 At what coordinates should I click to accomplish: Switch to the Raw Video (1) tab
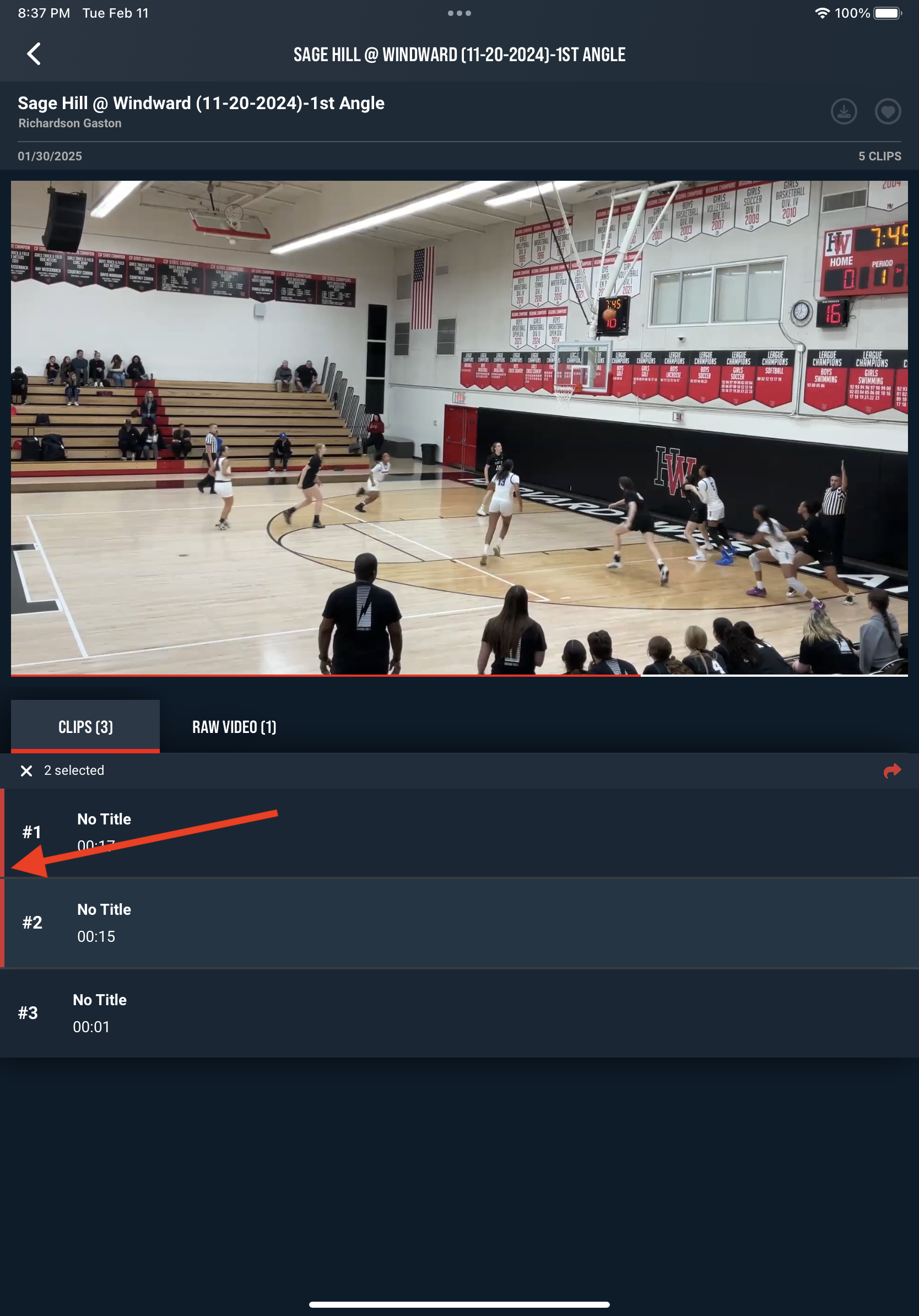(x=234, y=727)
